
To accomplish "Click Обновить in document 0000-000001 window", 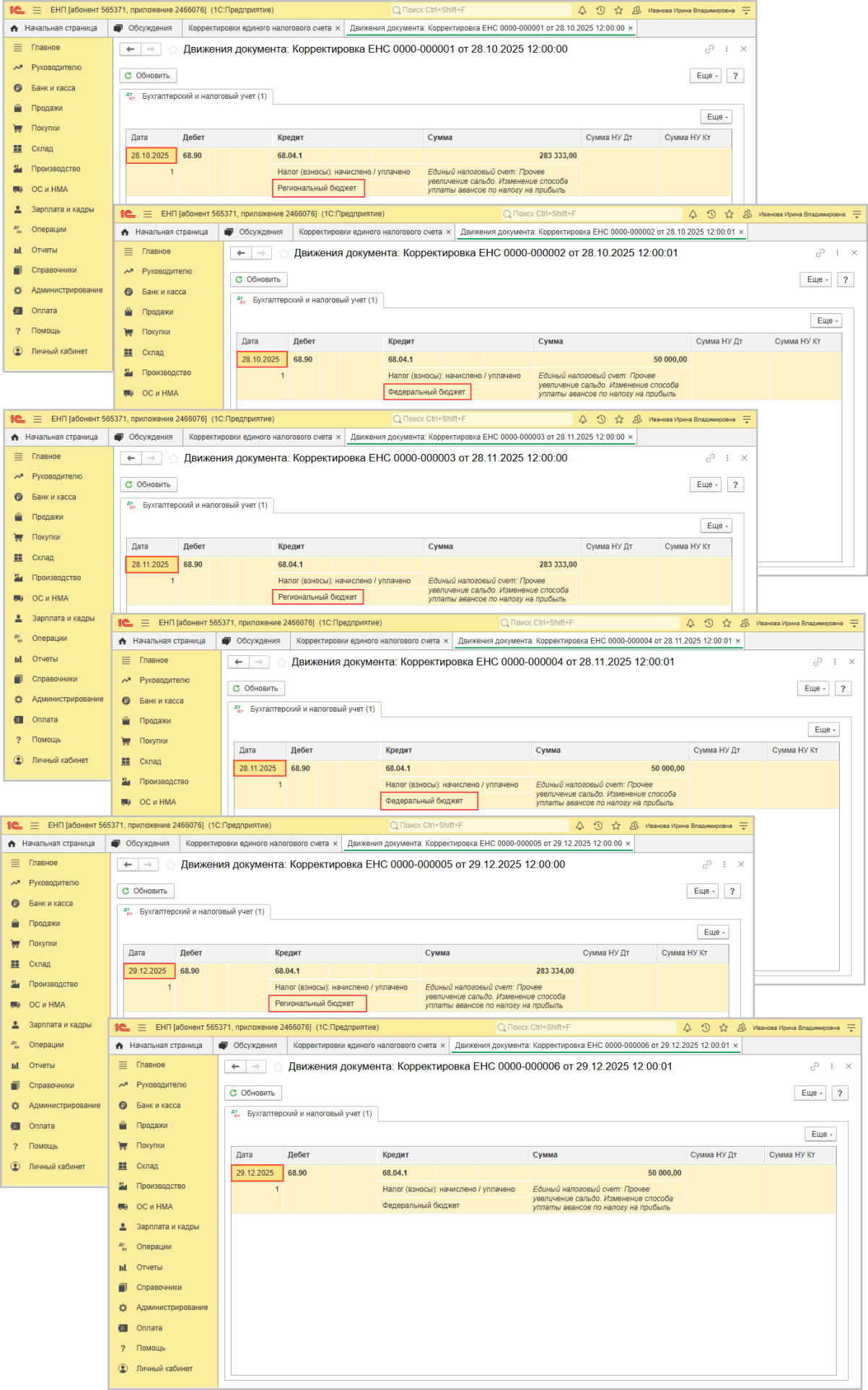I will pos(147,76).
